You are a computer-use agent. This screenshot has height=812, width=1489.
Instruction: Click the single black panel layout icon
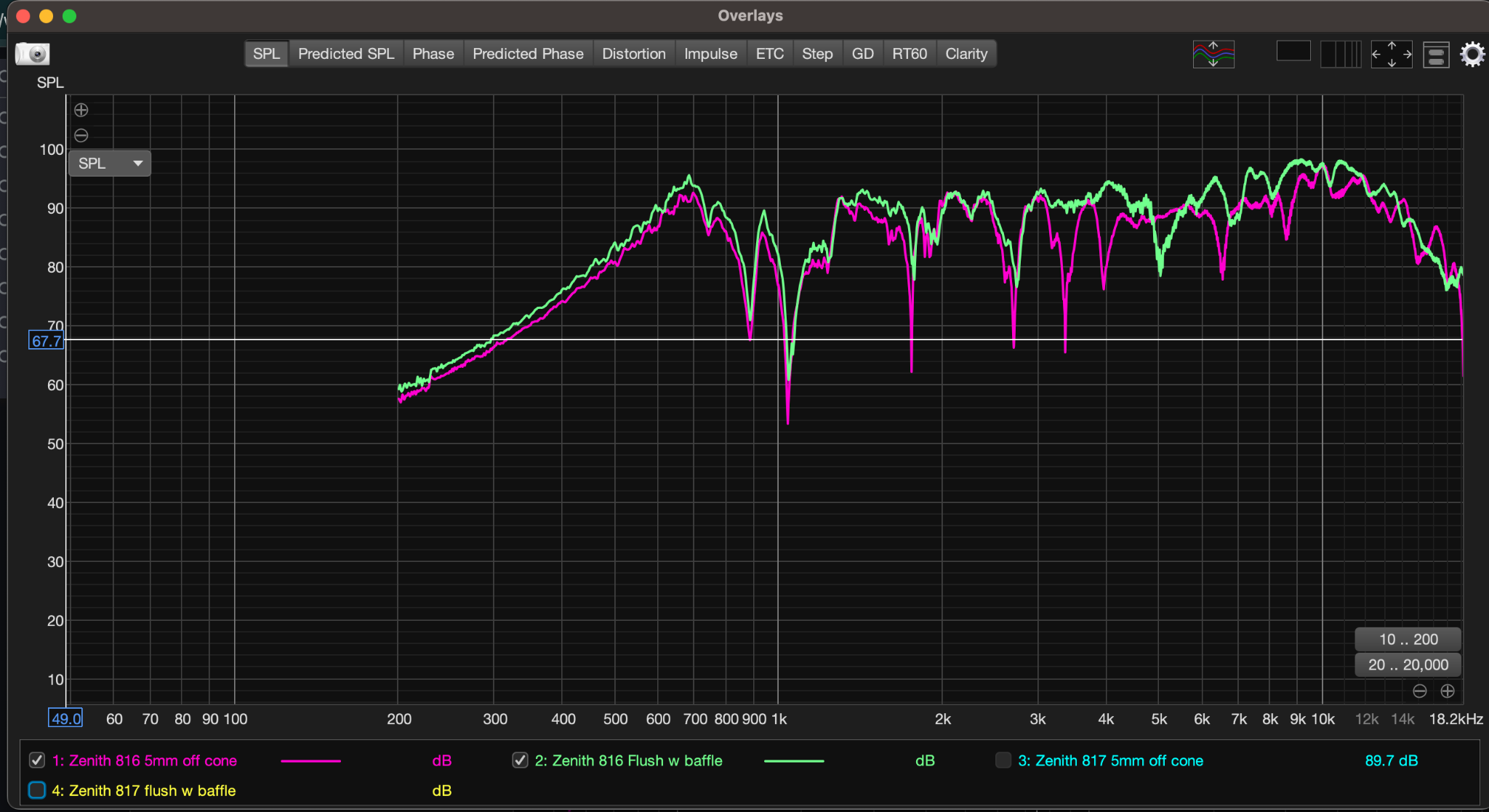[x=1293, y=51]
